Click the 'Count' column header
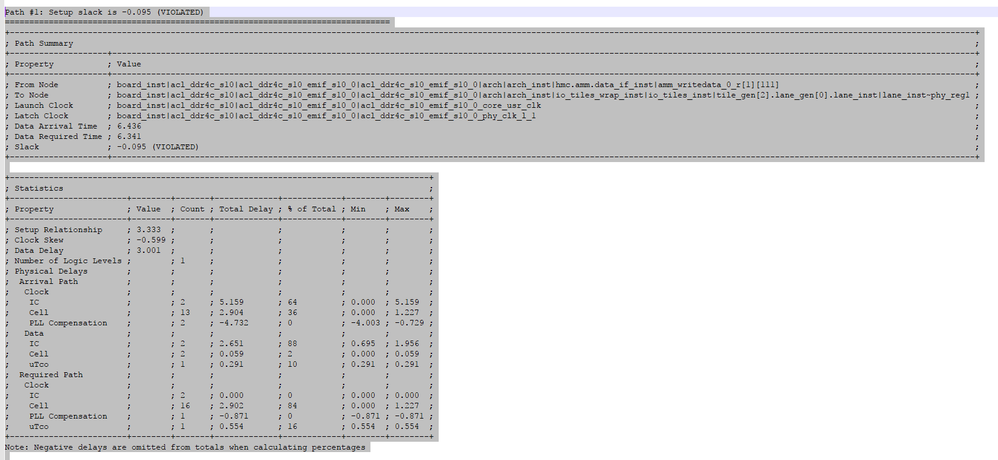 click(193, 209)
